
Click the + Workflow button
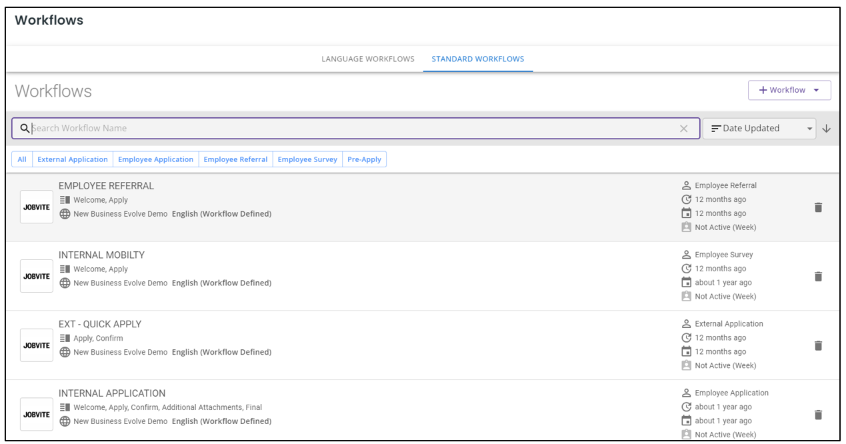pos(789,90)
